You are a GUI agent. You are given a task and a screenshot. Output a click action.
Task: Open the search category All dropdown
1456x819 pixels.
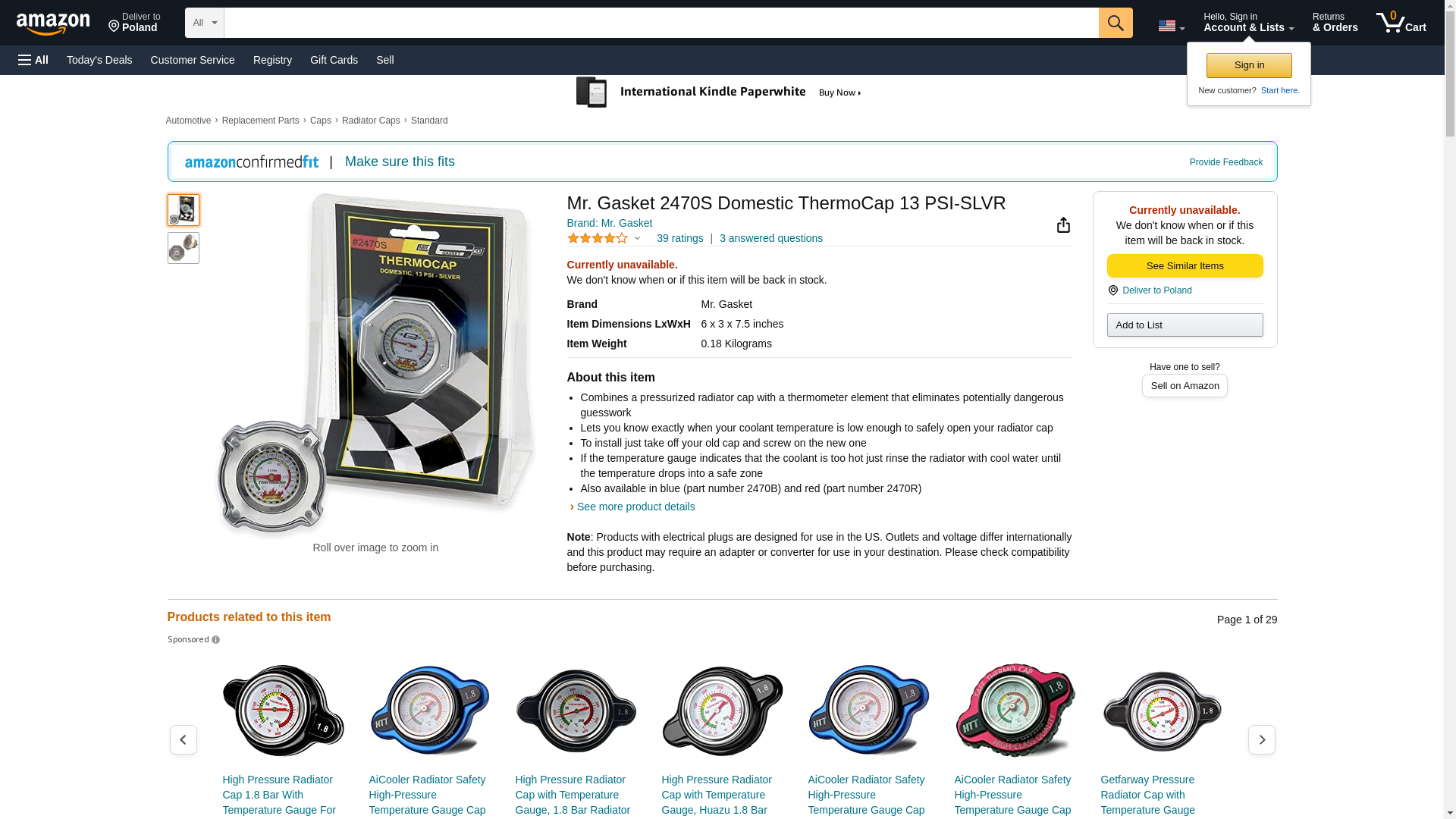(204, 23)
